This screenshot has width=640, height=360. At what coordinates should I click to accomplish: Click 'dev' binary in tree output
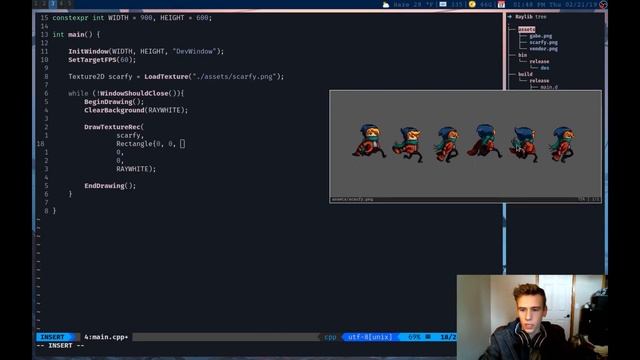(x=544, y=68)
